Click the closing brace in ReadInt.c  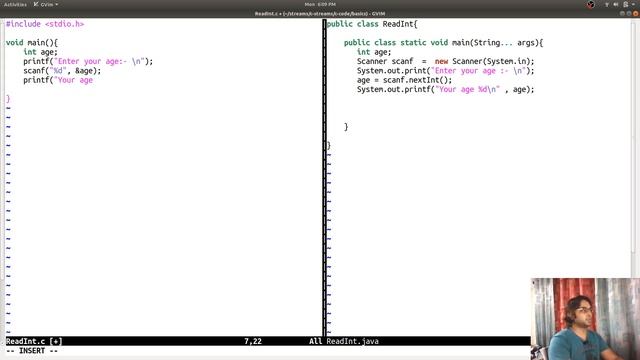[x=8, y=99]
